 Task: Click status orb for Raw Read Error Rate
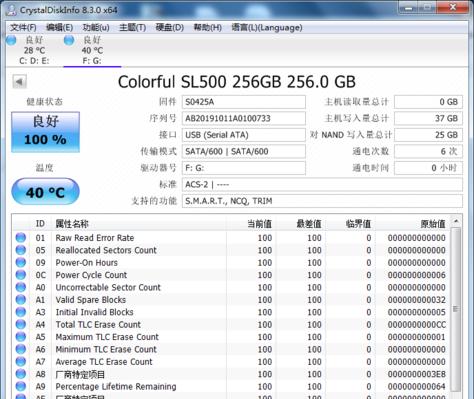(x=21, y=238)
